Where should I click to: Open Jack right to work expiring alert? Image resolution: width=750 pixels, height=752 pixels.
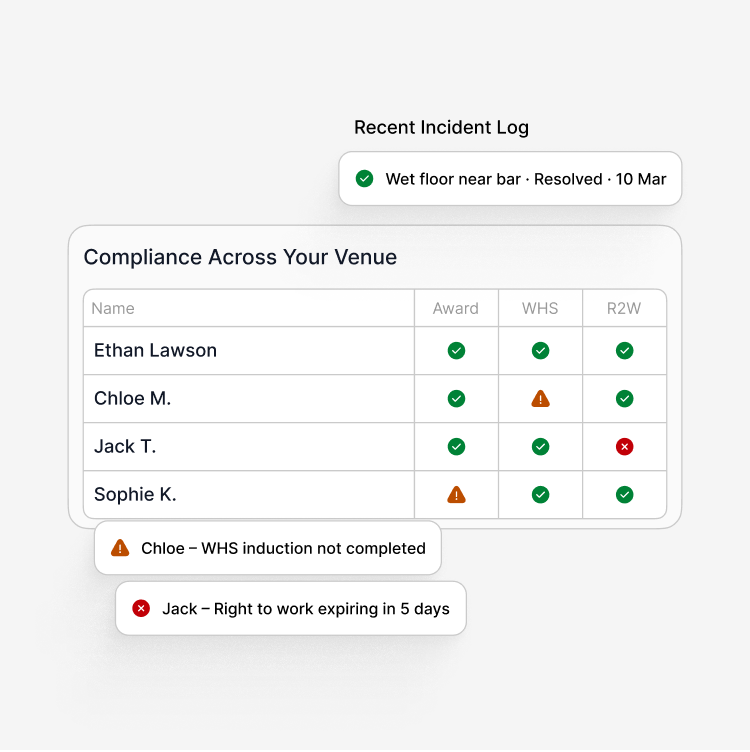pyautogui.click(x=291, y=608)
